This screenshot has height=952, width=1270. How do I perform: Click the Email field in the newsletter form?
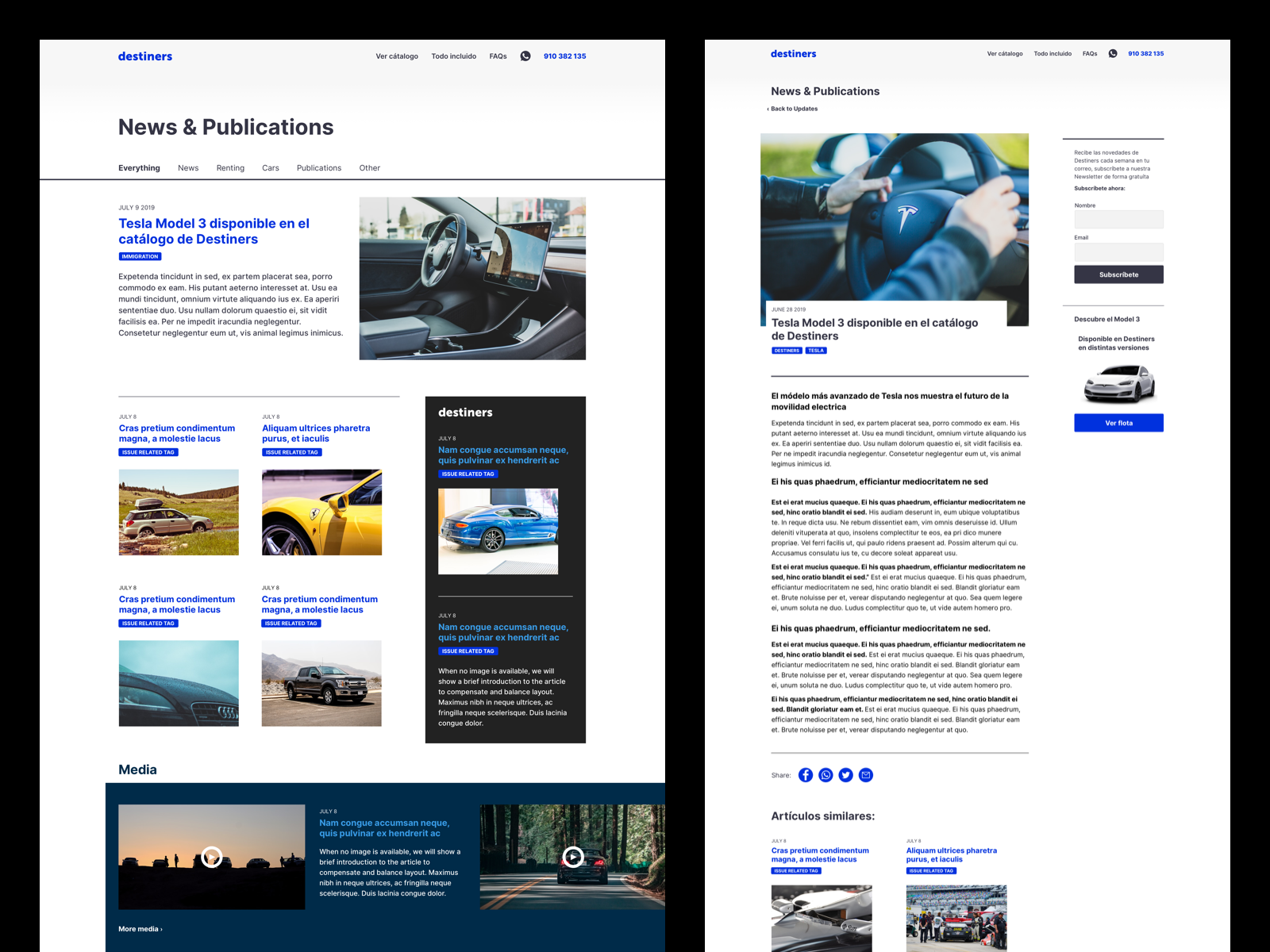(1118, 251)
